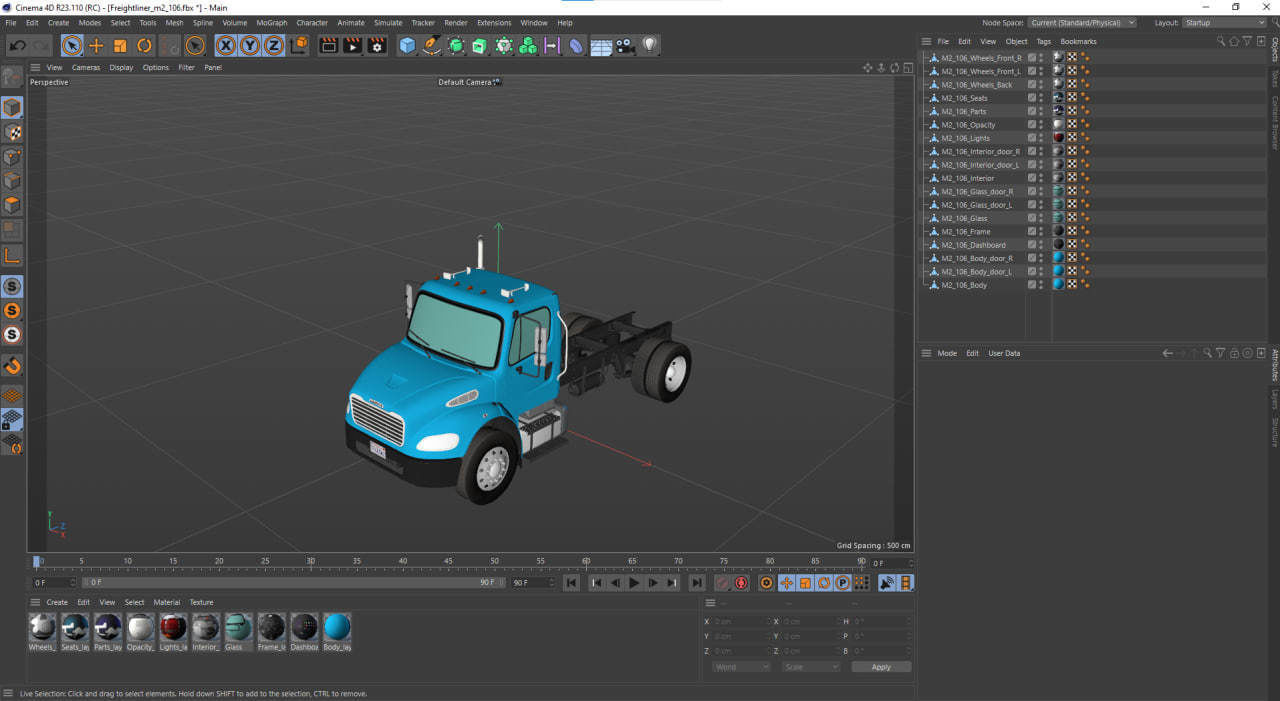
Task: Add a Light object from toolbar
Action: pyautogui.click(x=650, y=45)
